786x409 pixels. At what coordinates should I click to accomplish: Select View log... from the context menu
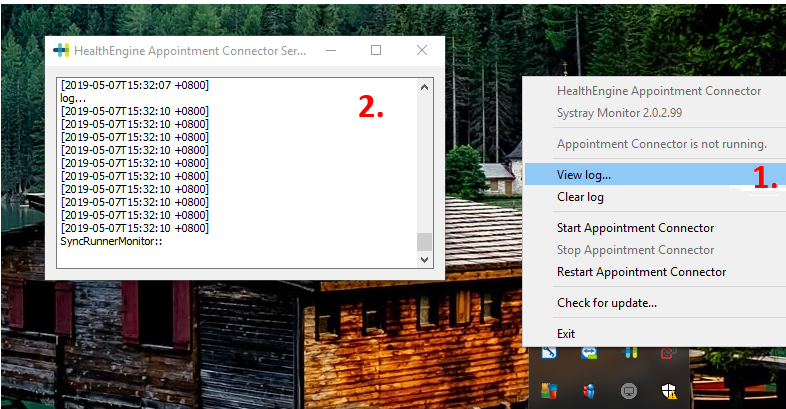(584, 175)
